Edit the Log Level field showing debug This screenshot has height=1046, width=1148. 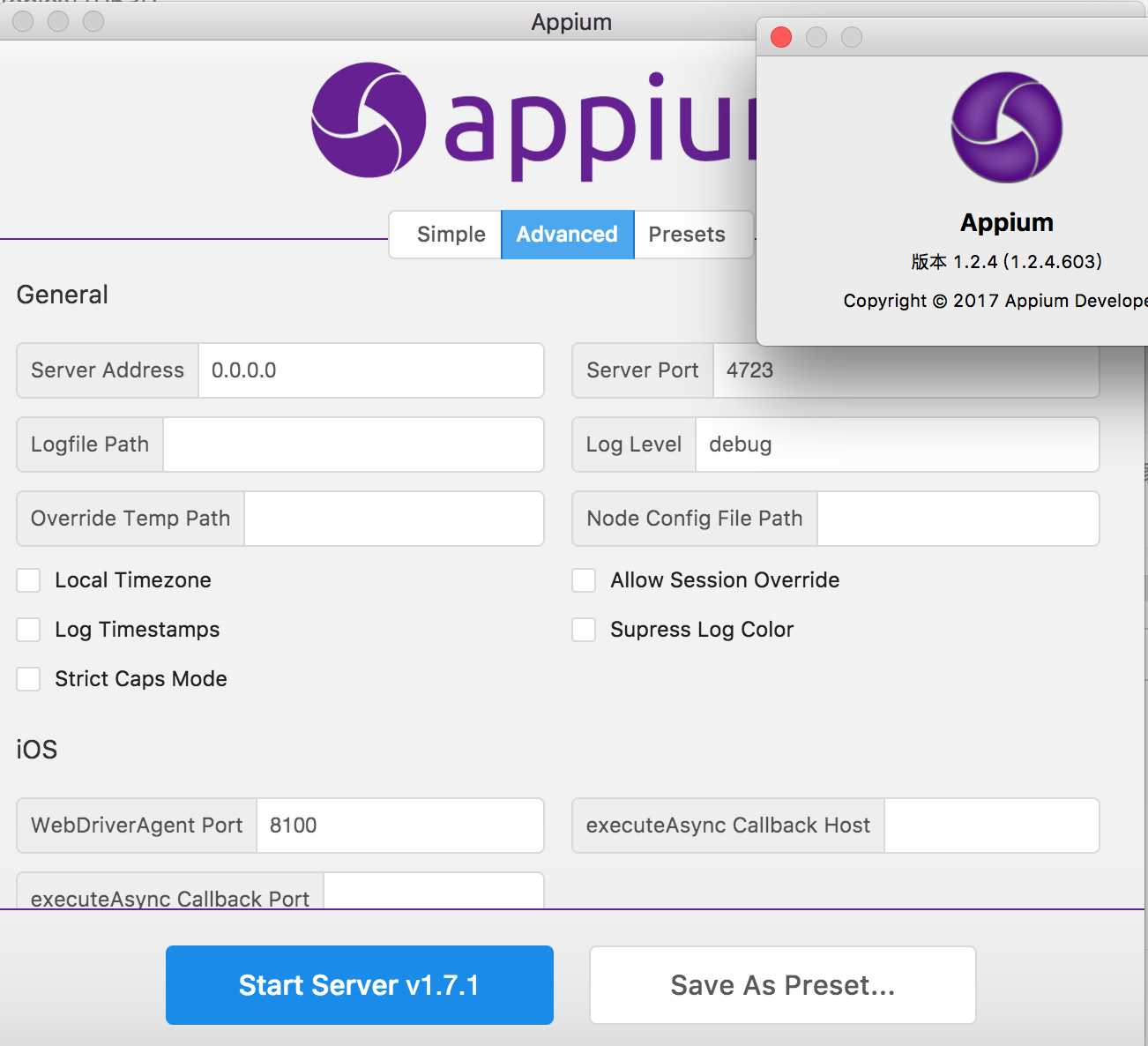click(897, 445)
